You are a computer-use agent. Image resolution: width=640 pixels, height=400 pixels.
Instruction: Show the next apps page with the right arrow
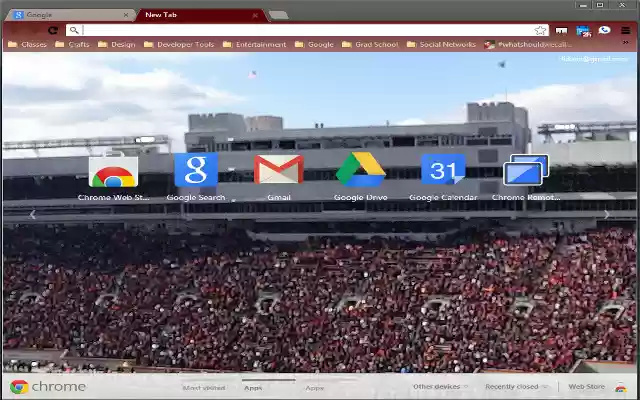pyautogui.click(x=607, y=214)
